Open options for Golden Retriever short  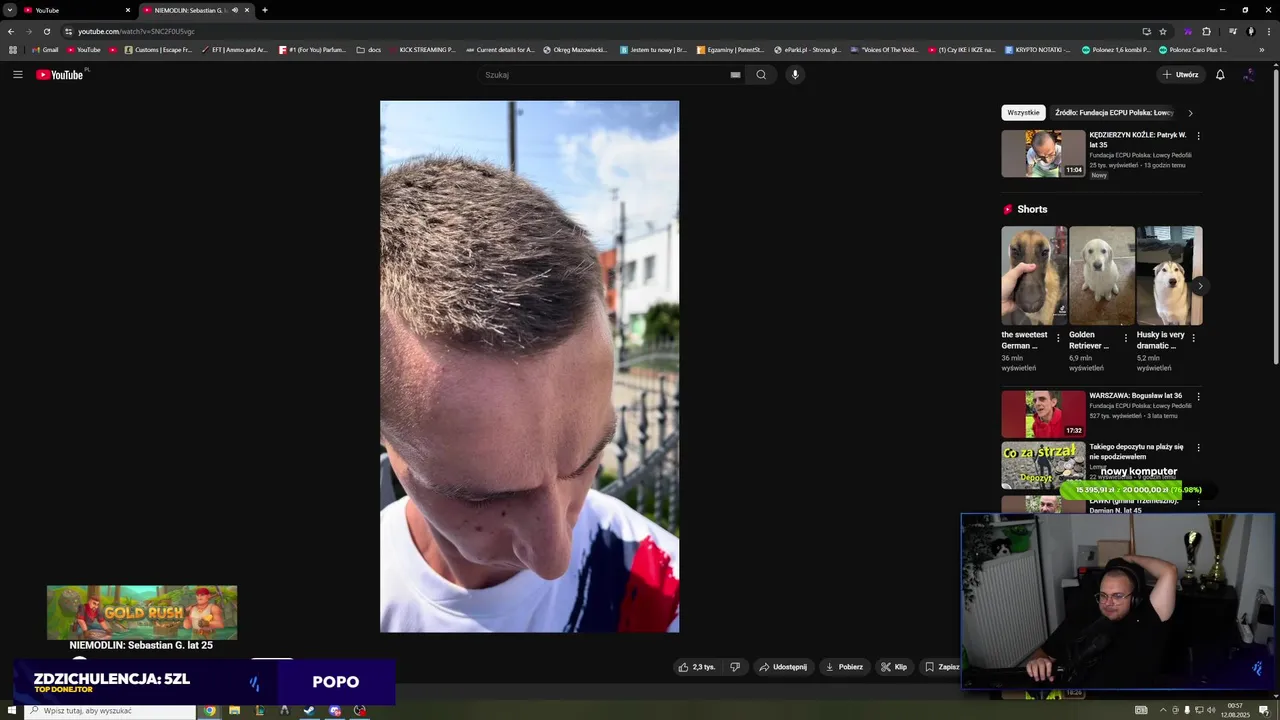click(1126, 338)
